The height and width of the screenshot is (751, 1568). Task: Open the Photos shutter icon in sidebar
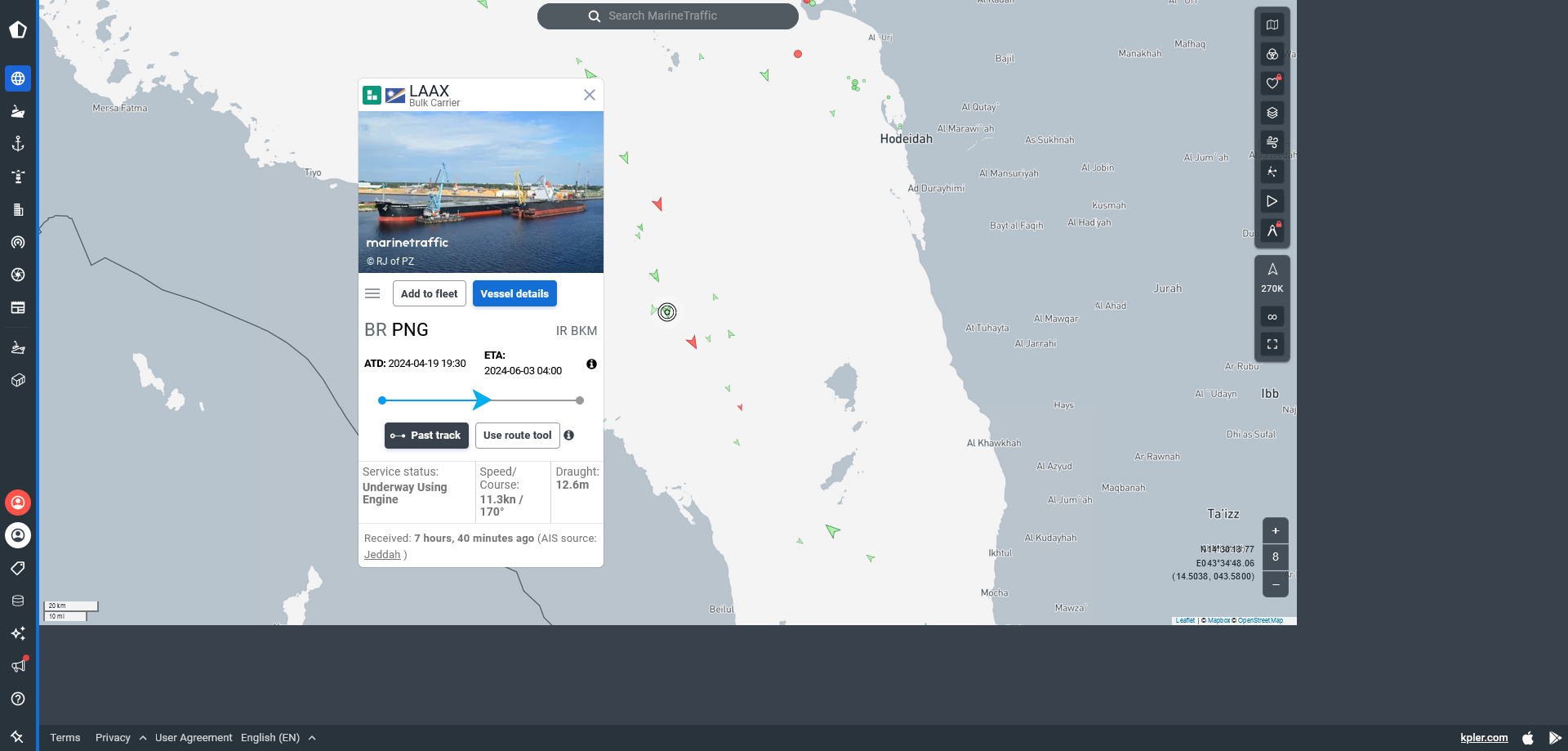[18, 275]
